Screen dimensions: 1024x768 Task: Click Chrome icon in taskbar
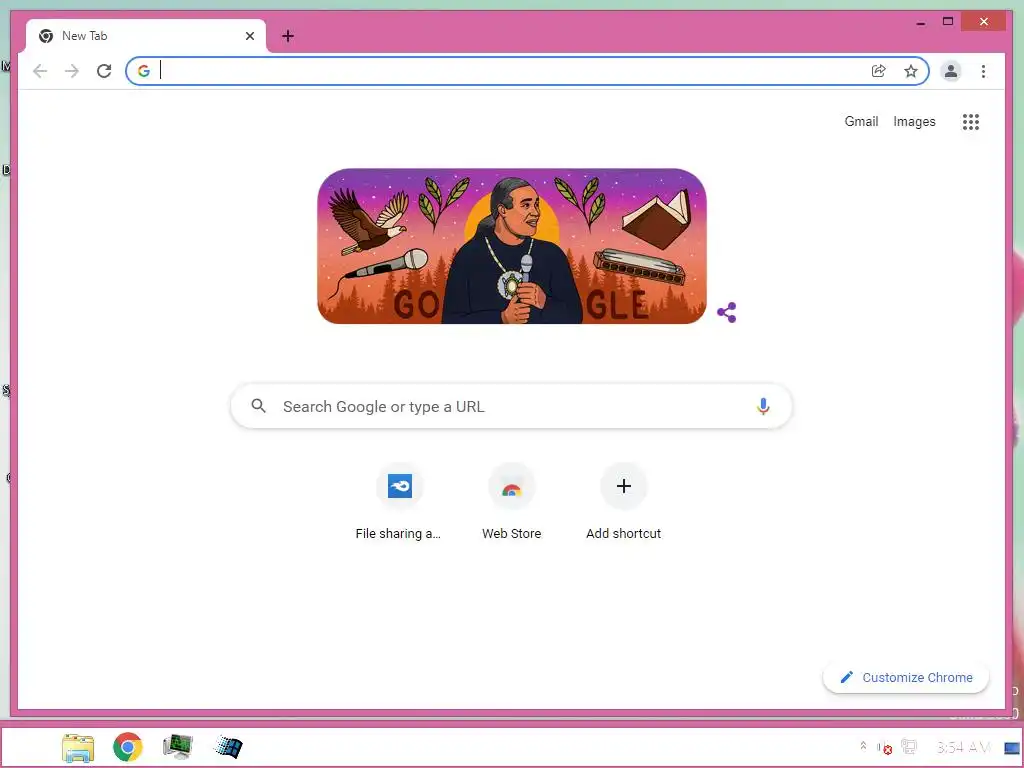click(x=128, y=747)
